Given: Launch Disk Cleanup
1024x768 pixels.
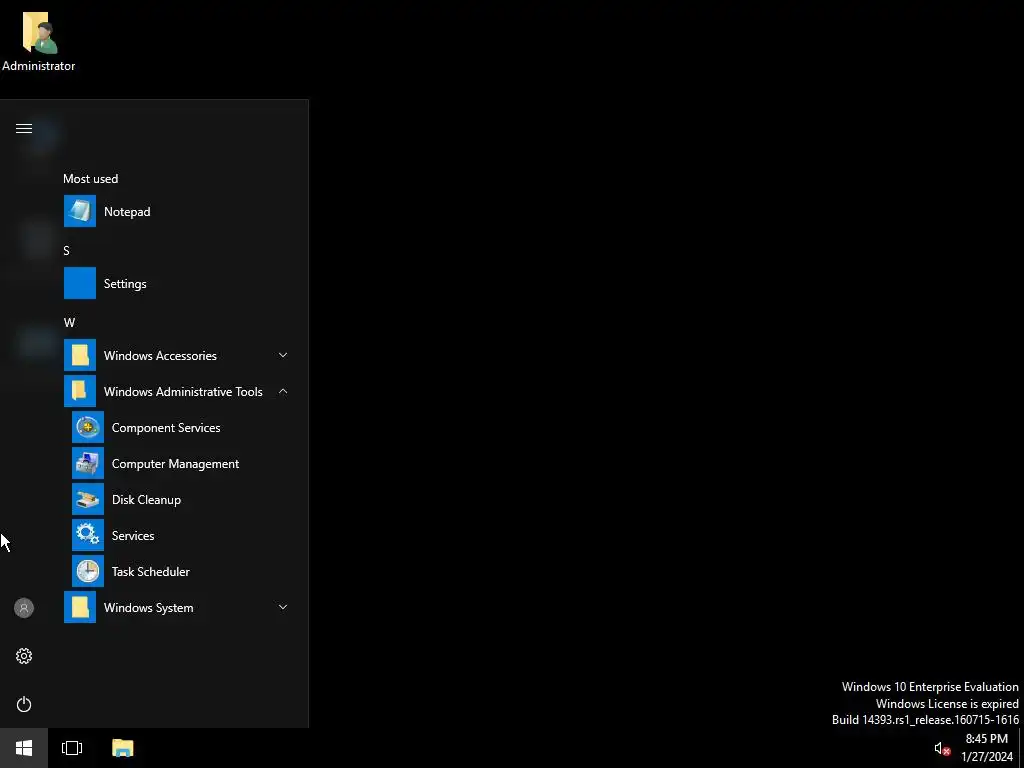Looking at the screenshot, I should pyautogui.click(x=180, y=499).
